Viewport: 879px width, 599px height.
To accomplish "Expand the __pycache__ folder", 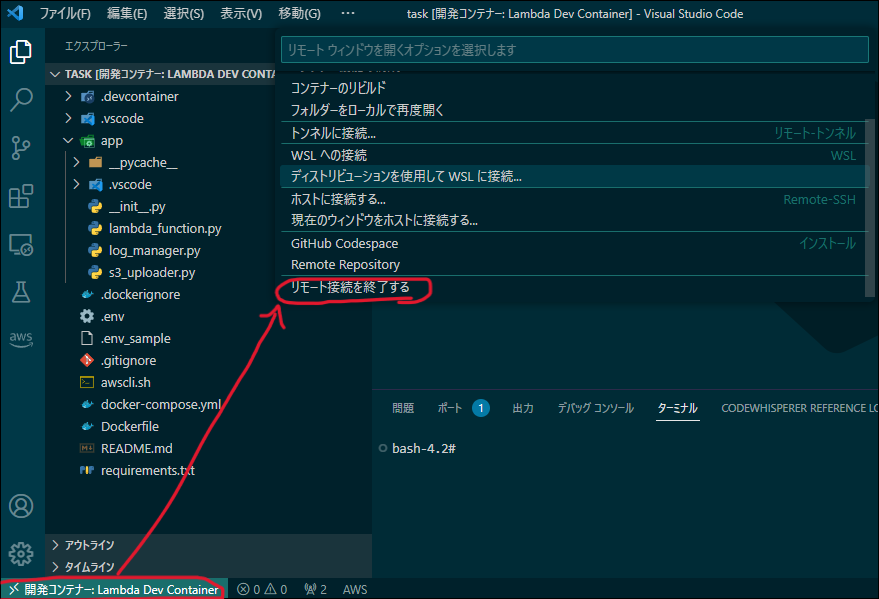I will [76, 162].
